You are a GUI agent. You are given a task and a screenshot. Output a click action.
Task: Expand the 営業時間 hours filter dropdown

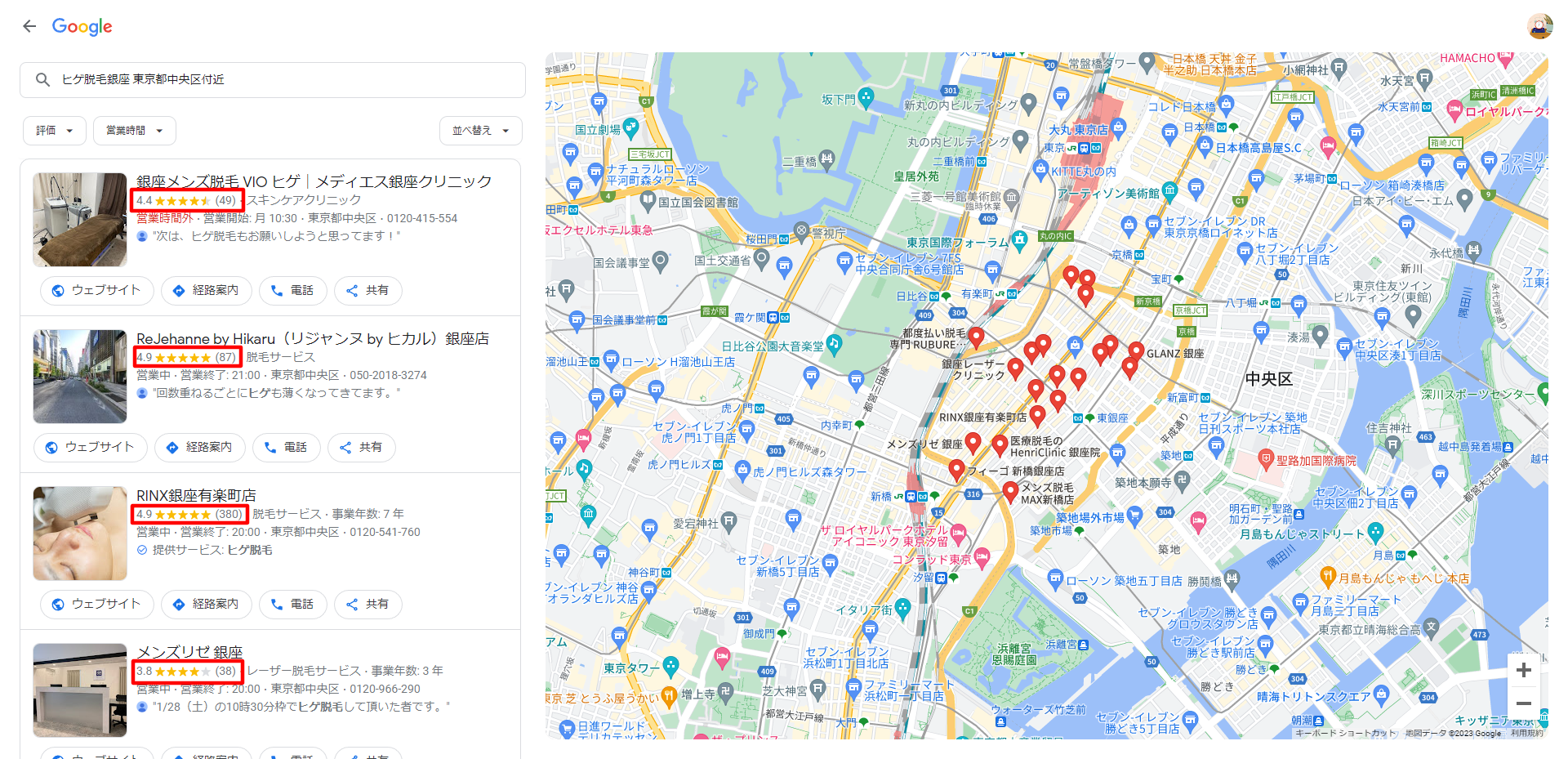[135, 131]
